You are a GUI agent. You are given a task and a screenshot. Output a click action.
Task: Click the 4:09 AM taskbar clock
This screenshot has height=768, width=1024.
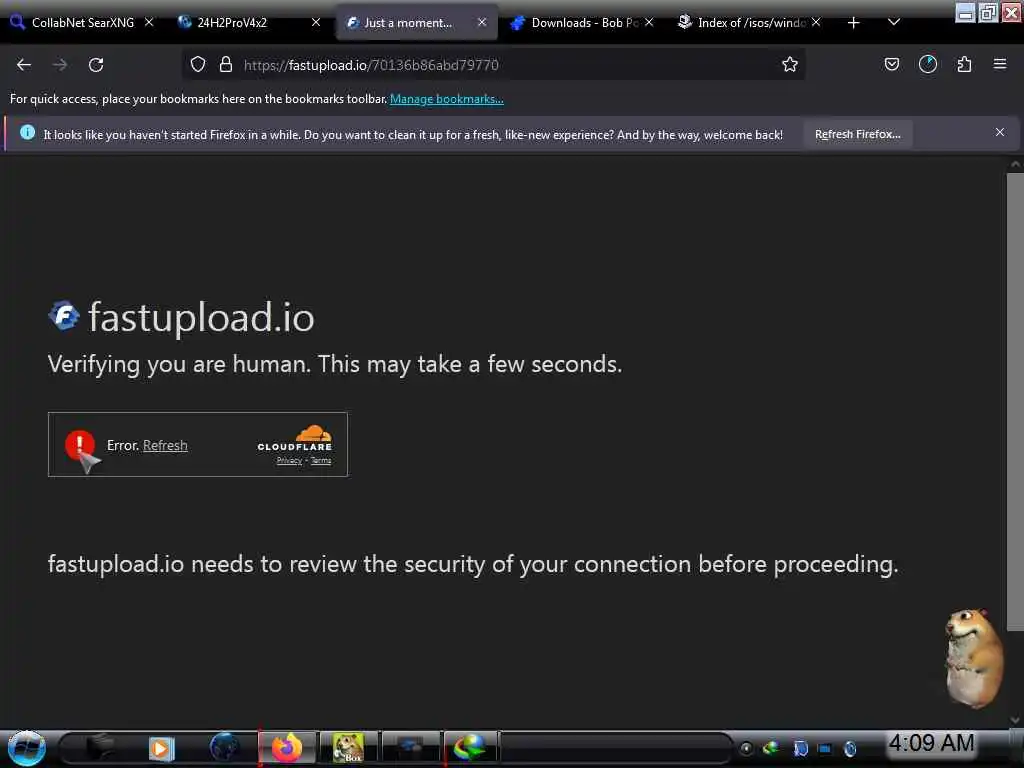click(931, 743)
